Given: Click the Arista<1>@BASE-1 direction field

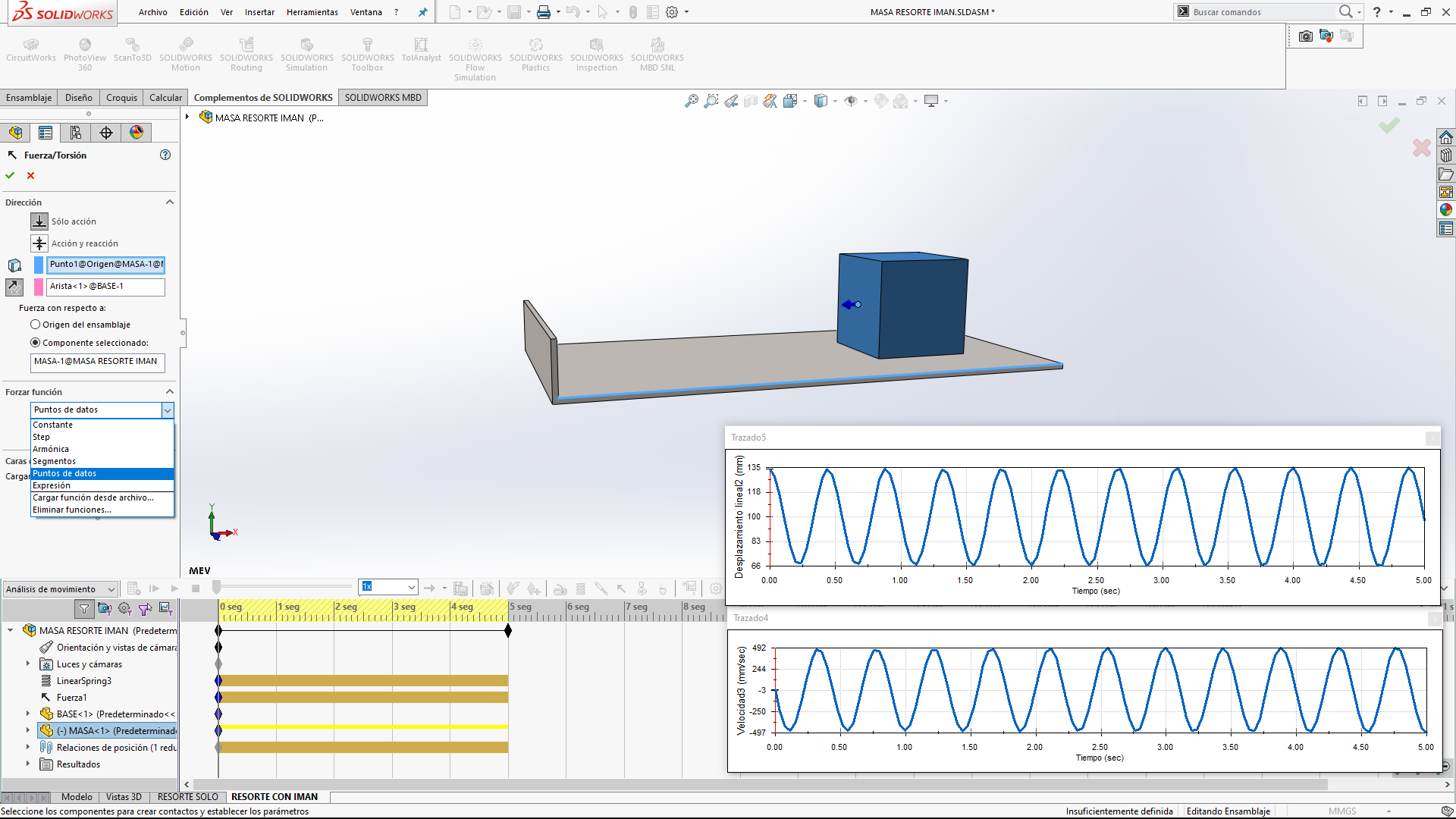Looking at the screenshot, I should 105,287.
